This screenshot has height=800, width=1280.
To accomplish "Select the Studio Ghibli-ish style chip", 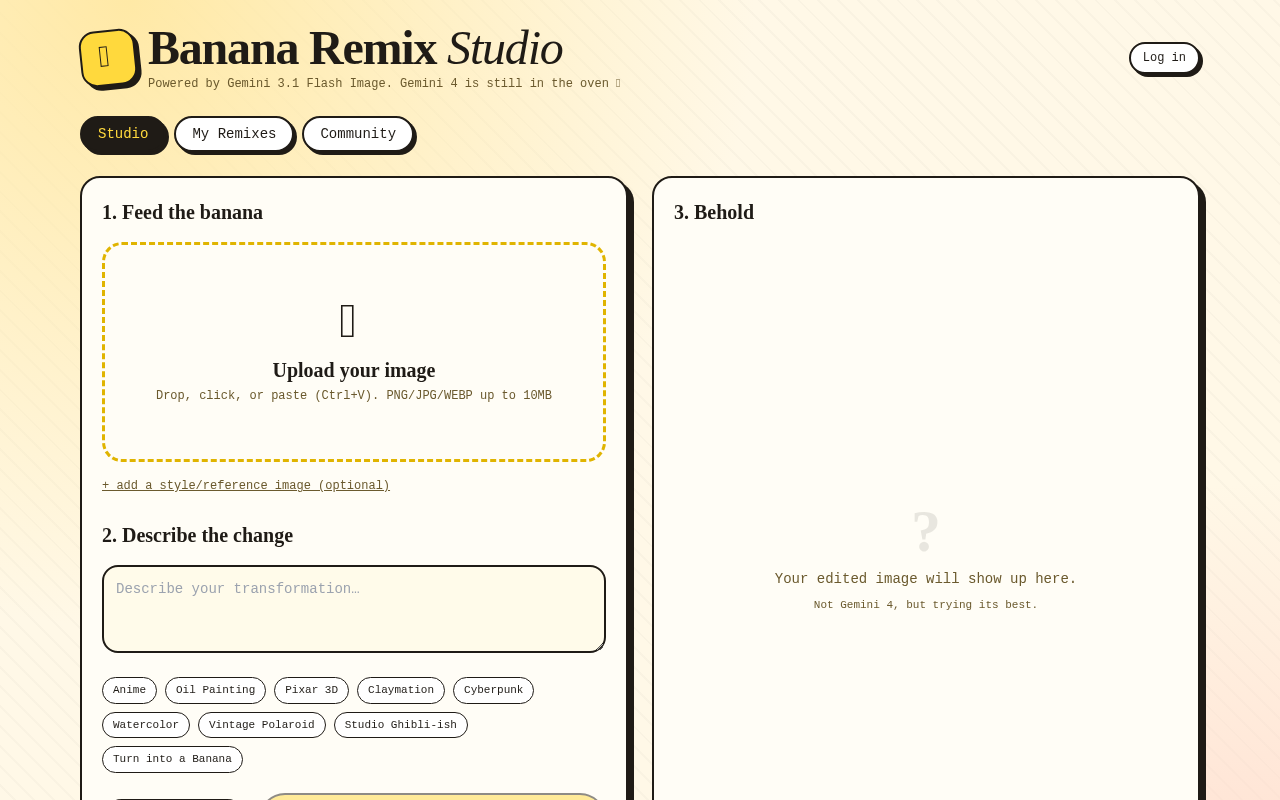I will (401, 725).
